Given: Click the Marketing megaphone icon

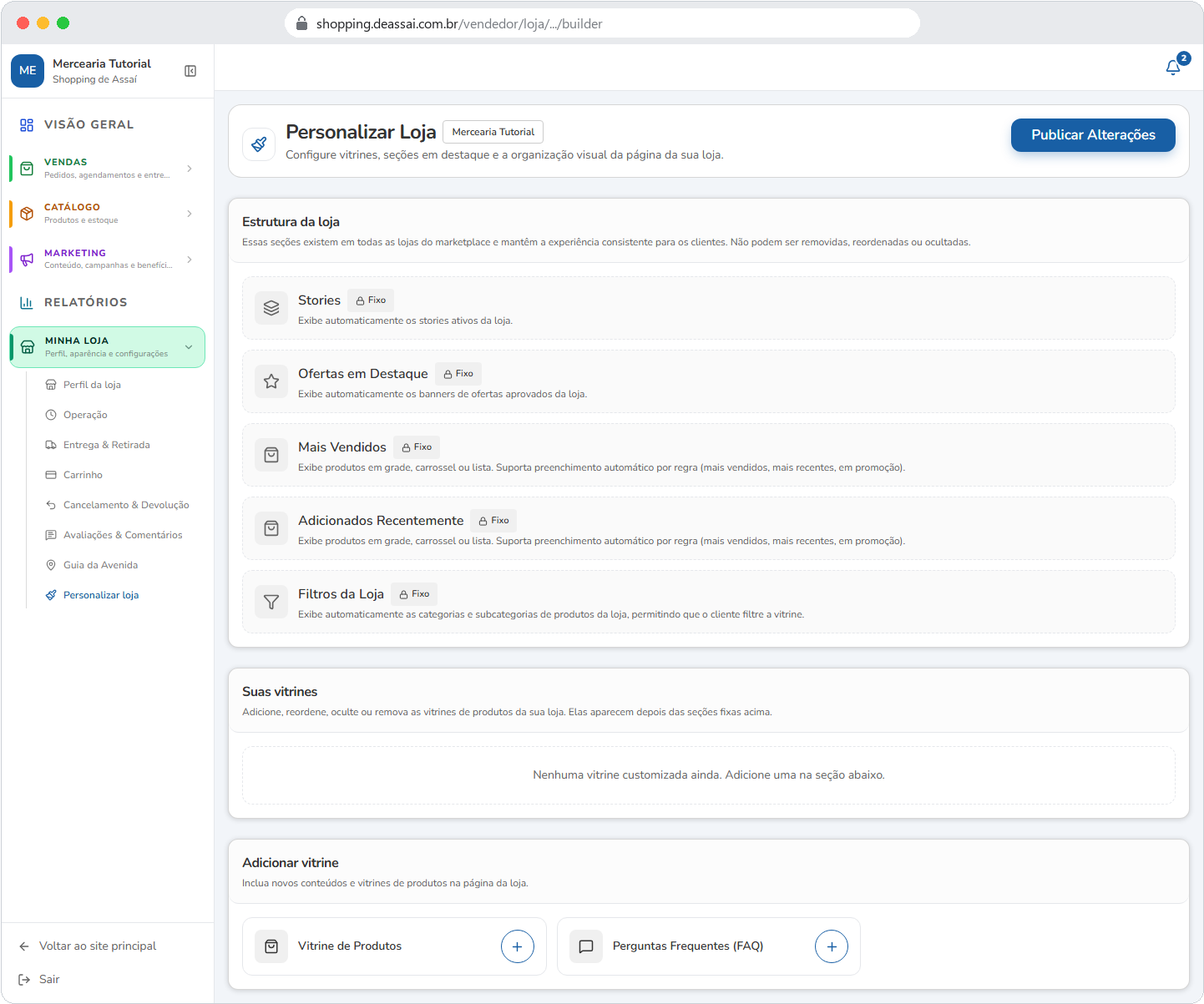Looking at the screenshot, I should tap(27, 259).
